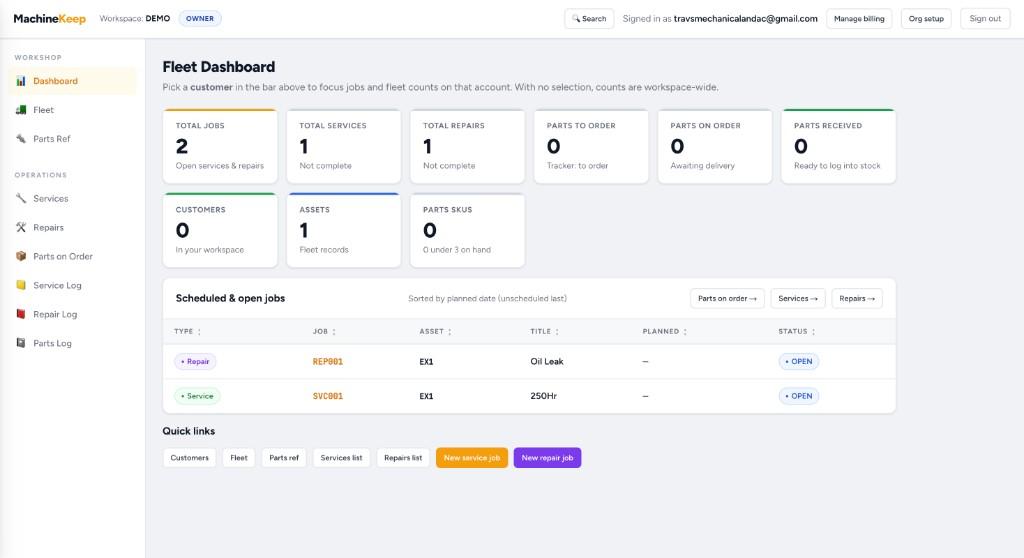Open the SVC001 job link
This screenshot has height=558, width=1024.
328,396
